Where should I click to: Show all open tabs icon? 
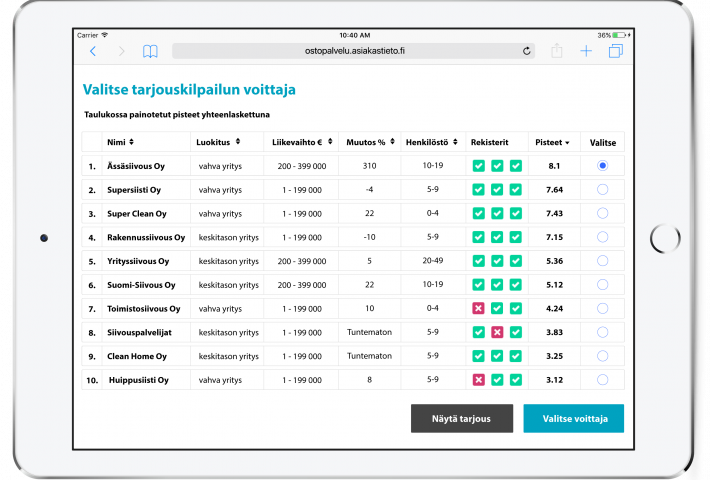point(615,51)
